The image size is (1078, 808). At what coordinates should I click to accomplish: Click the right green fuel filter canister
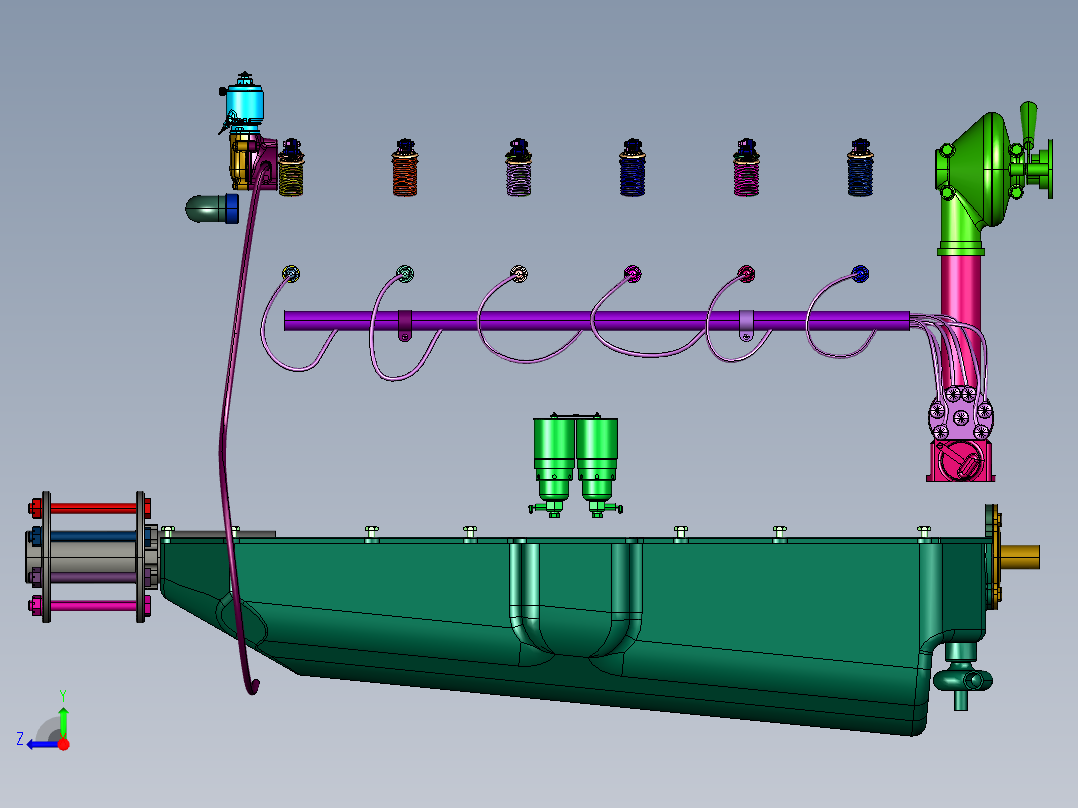pyautogui.click(x=597, y=464)
